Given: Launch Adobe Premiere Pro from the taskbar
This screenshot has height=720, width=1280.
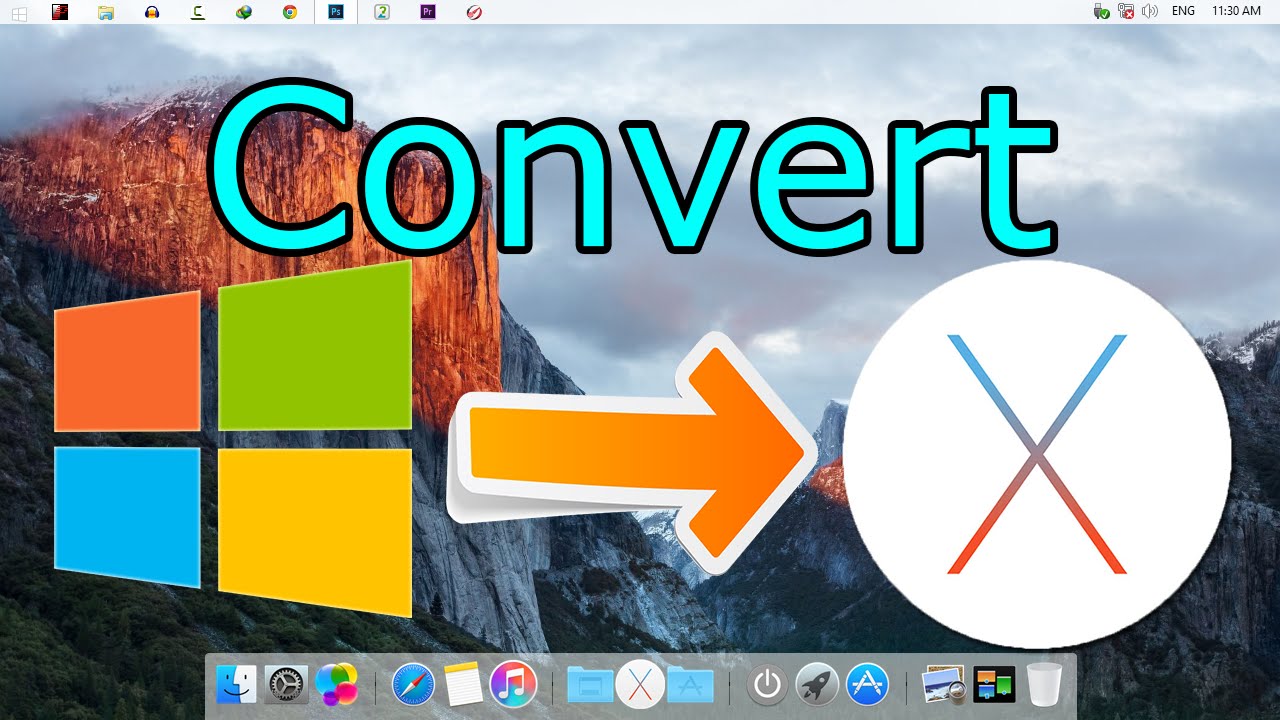Looking at the screenshot, I should pyautogui.click(x=428, y=12).
